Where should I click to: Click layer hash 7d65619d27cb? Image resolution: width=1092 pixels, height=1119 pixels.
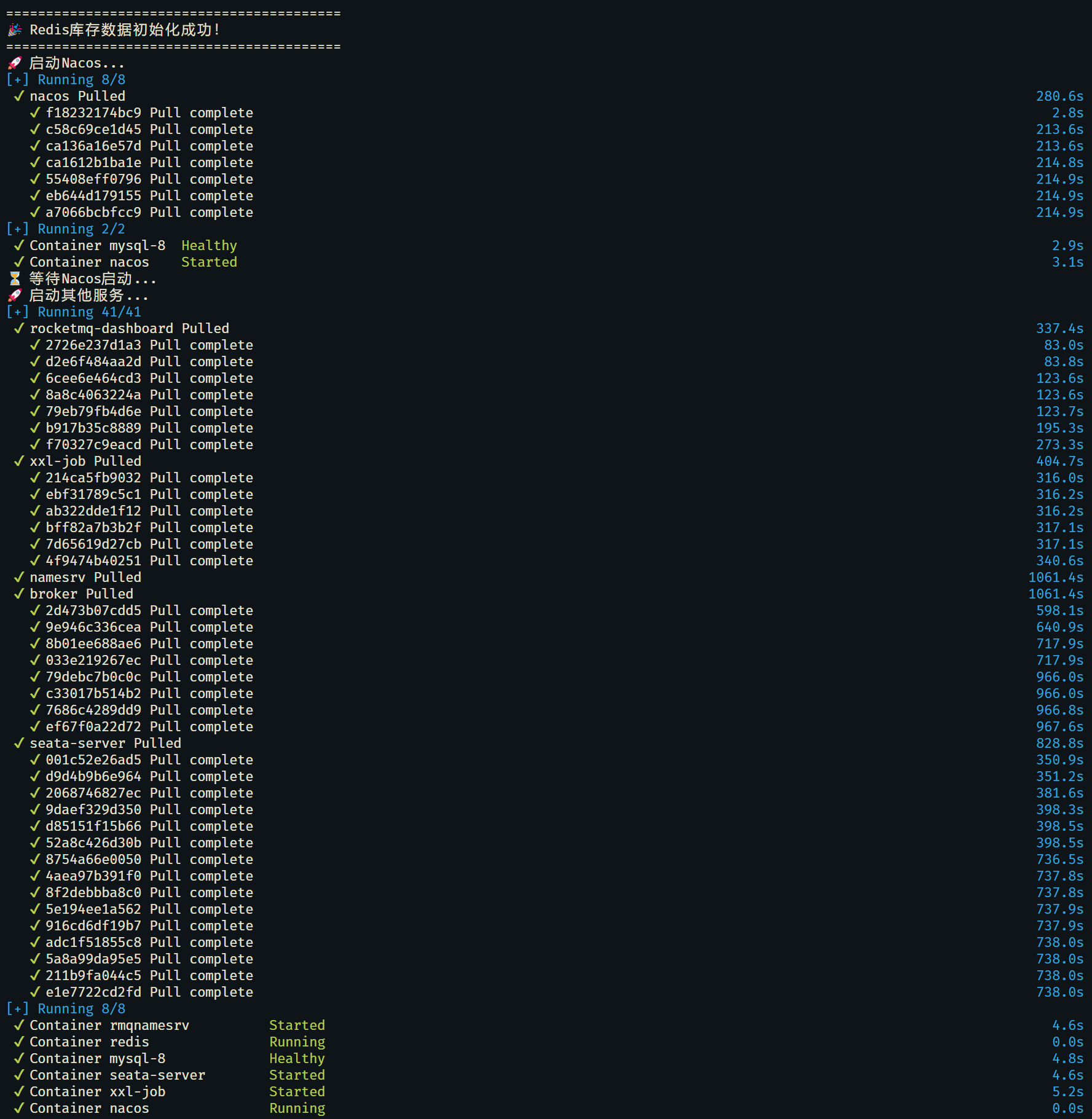[93, 544]
